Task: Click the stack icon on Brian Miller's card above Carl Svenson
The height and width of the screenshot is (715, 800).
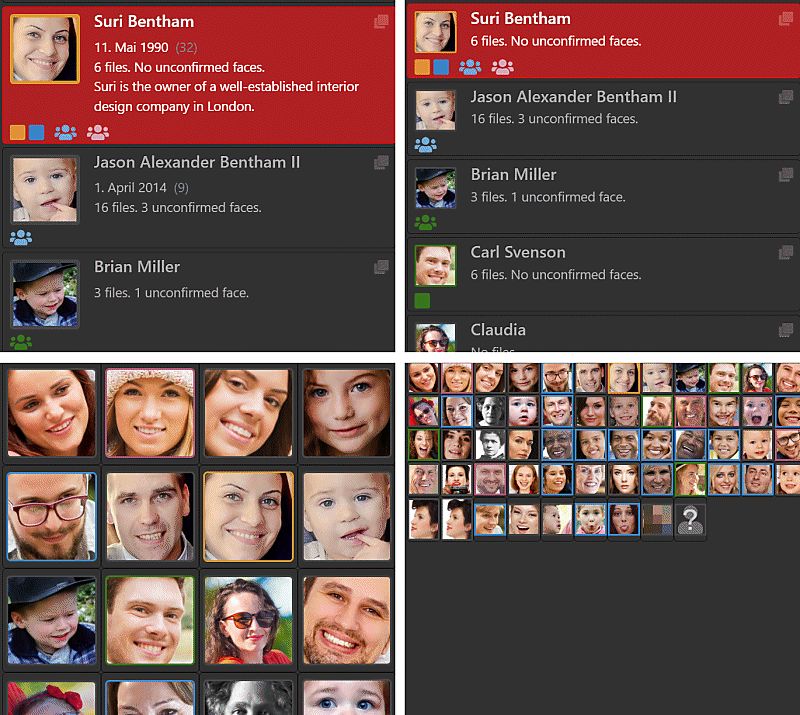Action: tap(786, 175)
